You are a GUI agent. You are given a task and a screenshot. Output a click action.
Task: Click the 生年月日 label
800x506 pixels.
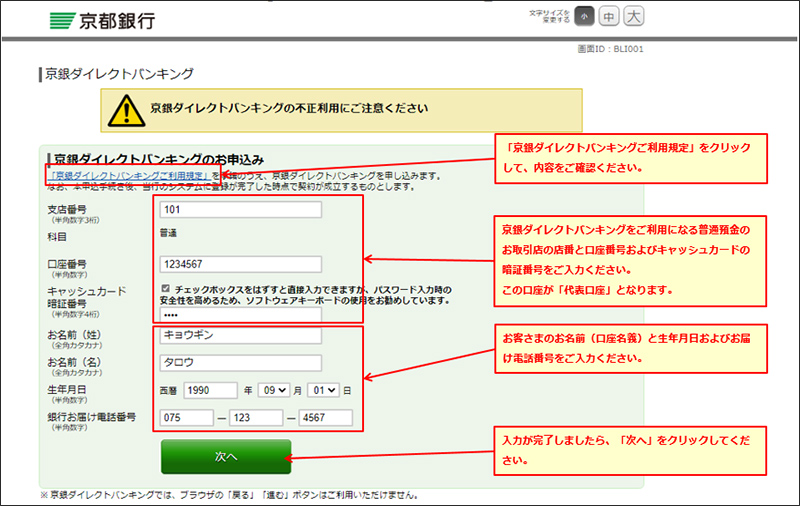click(x=67, y=390)
